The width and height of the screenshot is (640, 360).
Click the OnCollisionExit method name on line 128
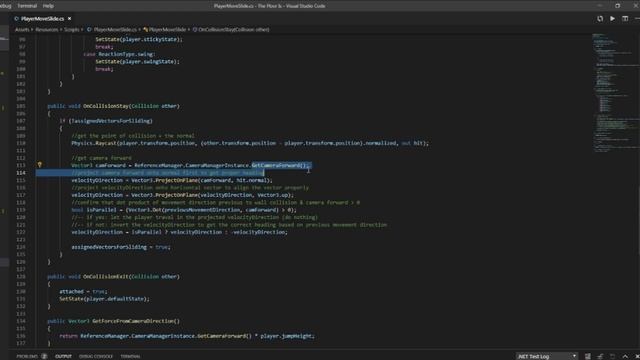point(106,277)
